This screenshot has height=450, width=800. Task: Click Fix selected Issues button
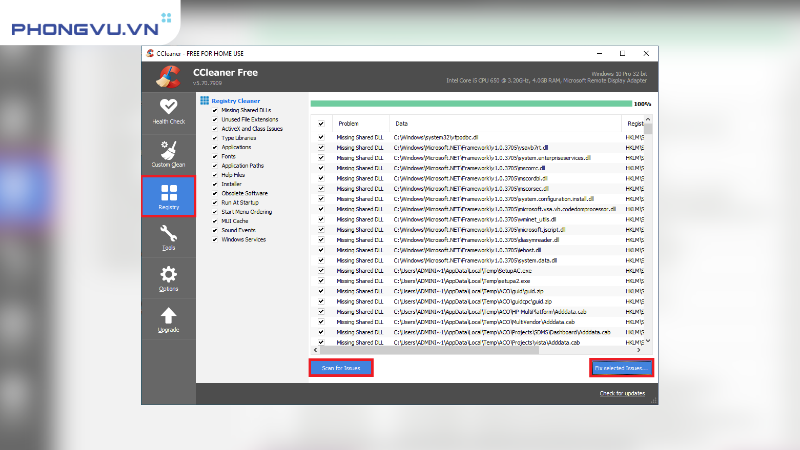coord(621,368)
